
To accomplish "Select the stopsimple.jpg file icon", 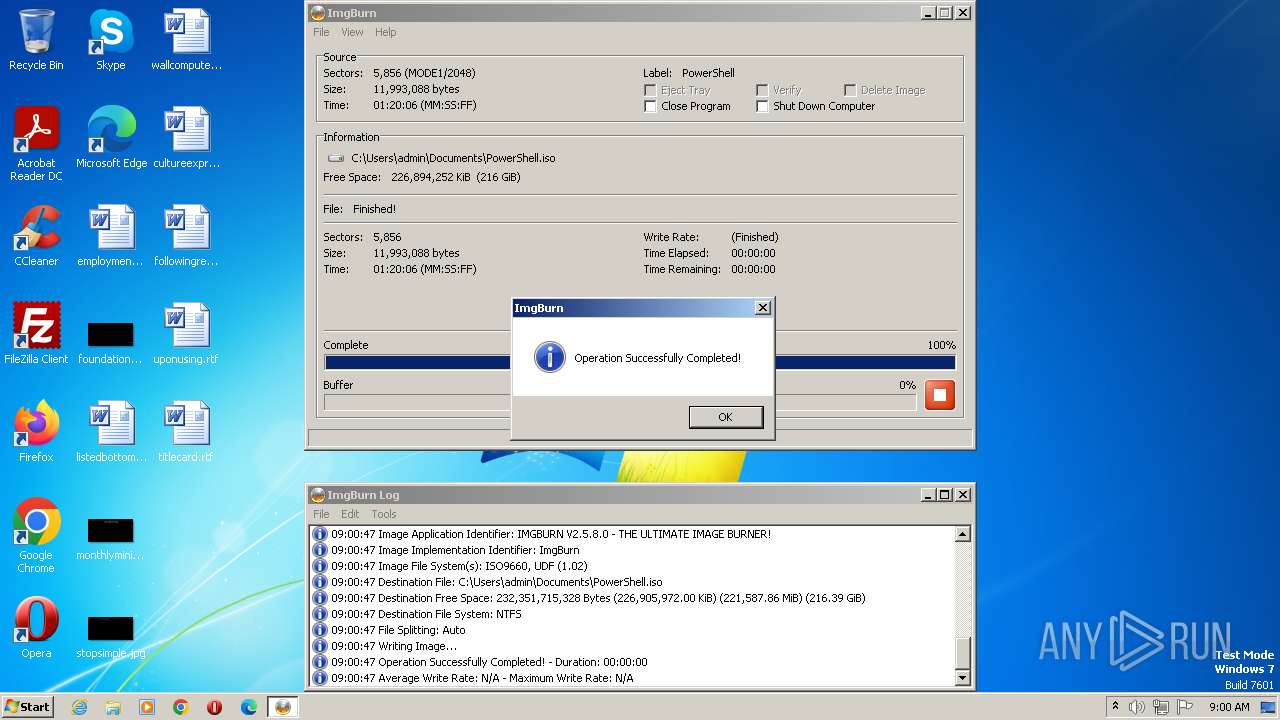I will [x=110, y=635].
